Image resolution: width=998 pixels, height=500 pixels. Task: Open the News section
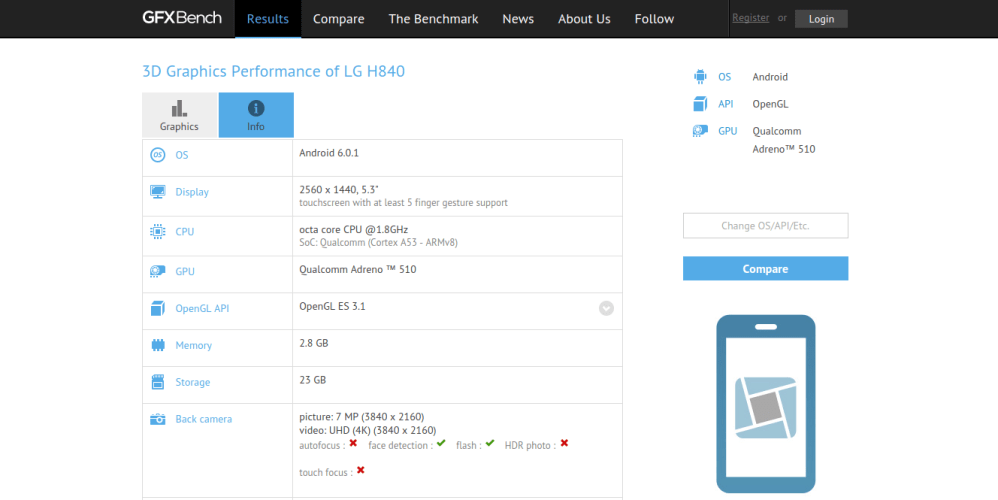518,19
